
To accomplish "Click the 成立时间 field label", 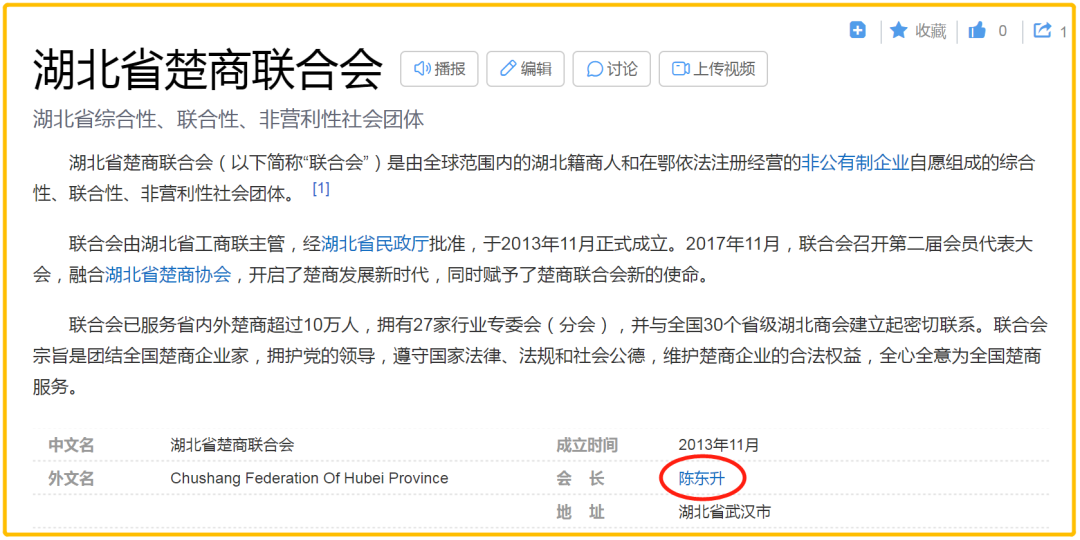I will coord(587,445).
